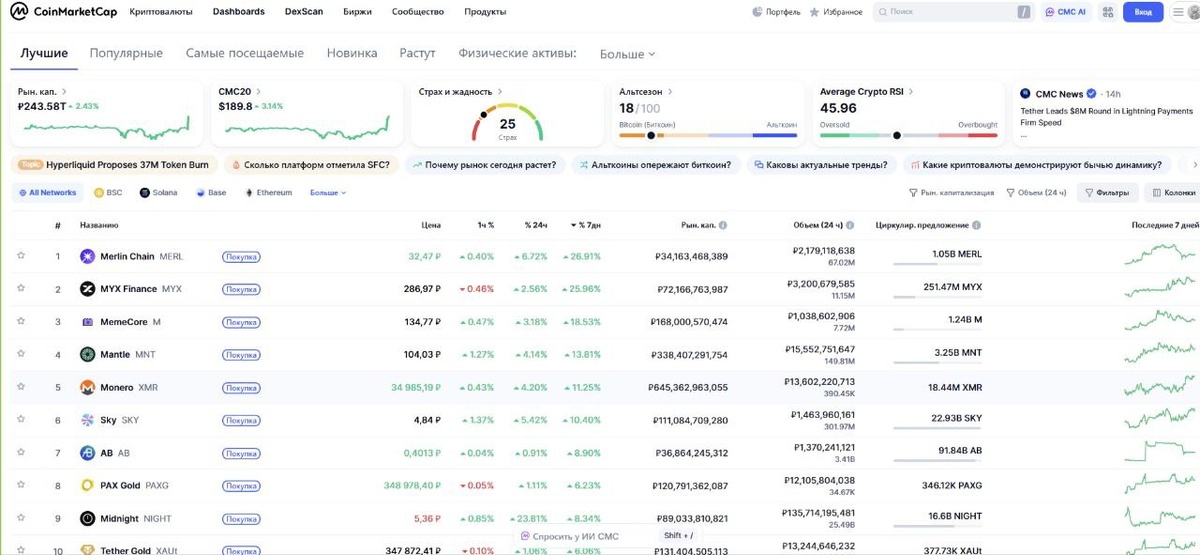
Task: Select All Networks filter
Action: 47,192
